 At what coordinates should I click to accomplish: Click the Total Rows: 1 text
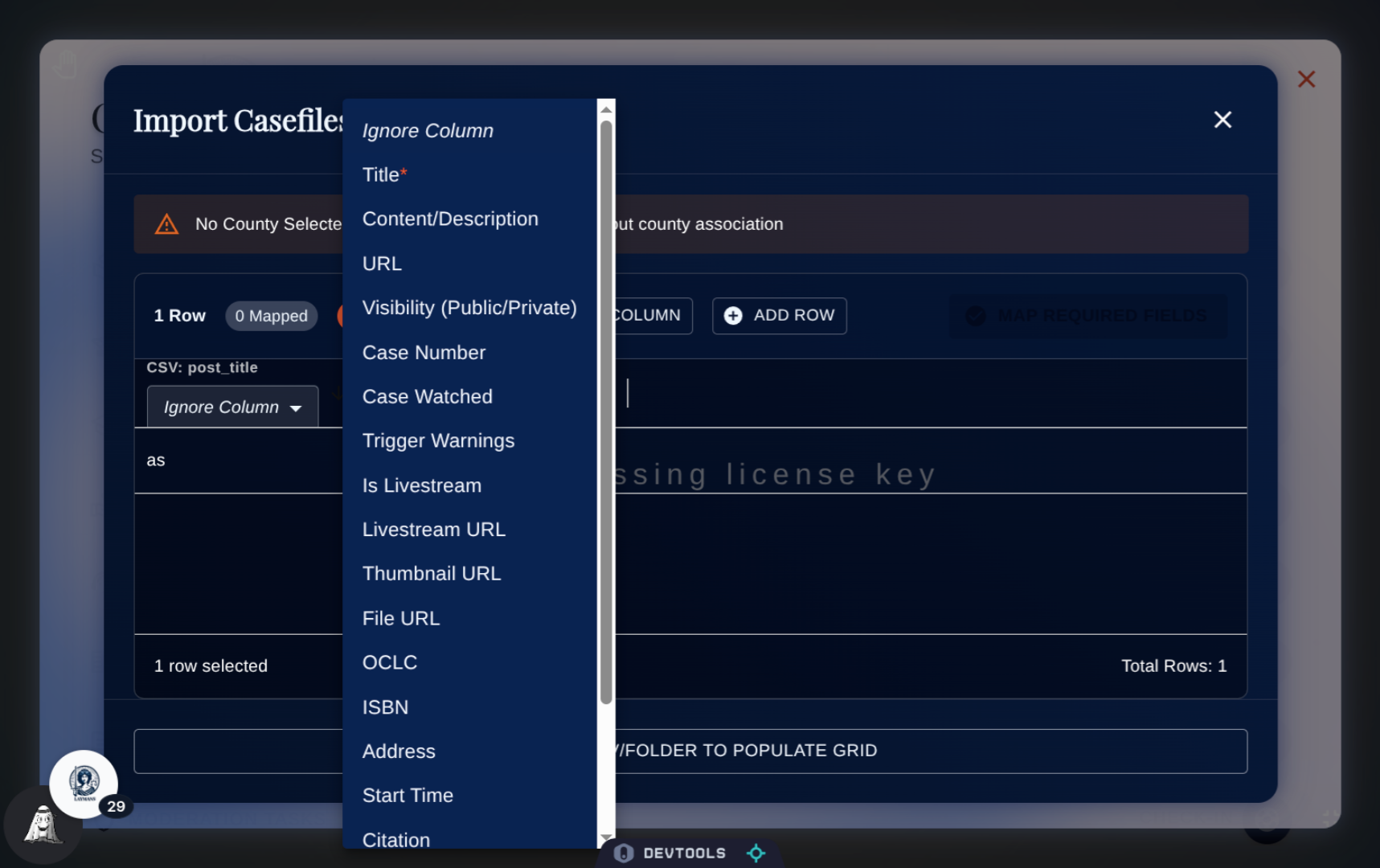click(x=1173, y=665)
